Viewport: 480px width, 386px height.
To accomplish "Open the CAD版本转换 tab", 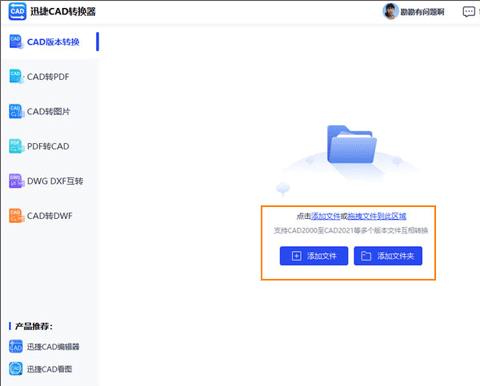I will click(x=50, y=42).
